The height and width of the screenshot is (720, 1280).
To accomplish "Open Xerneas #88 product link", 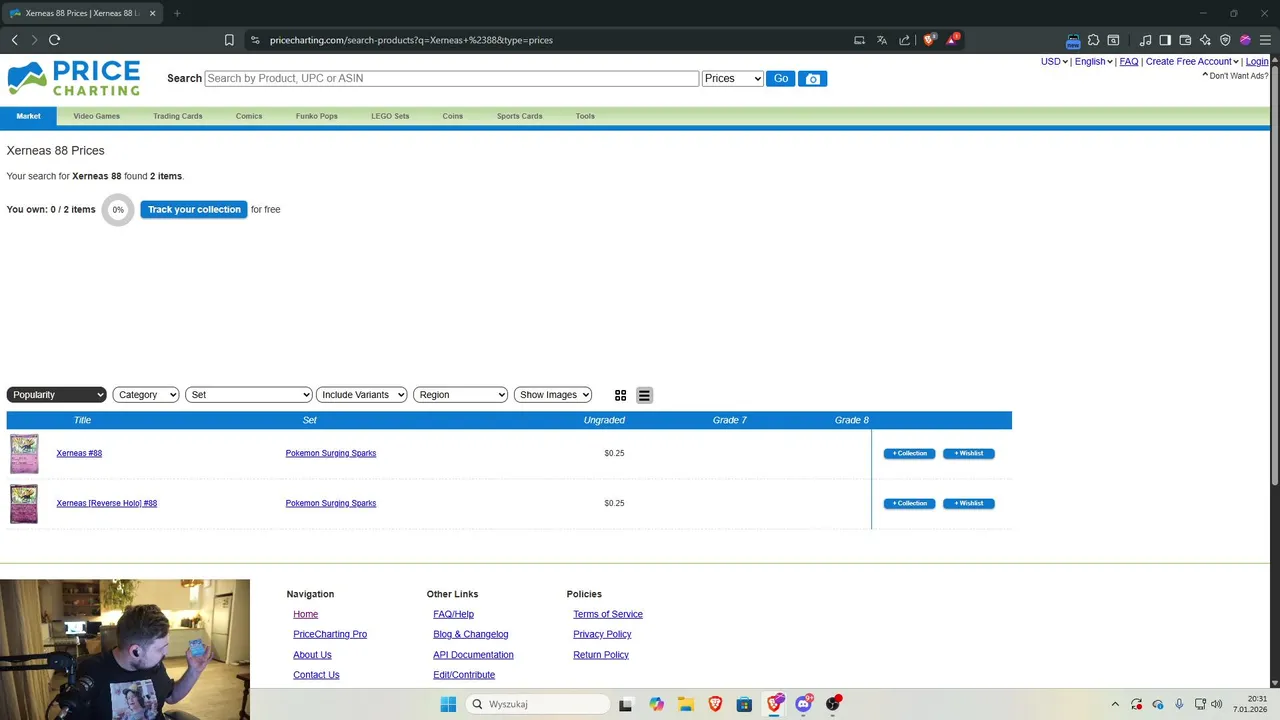I will (79, 453).
